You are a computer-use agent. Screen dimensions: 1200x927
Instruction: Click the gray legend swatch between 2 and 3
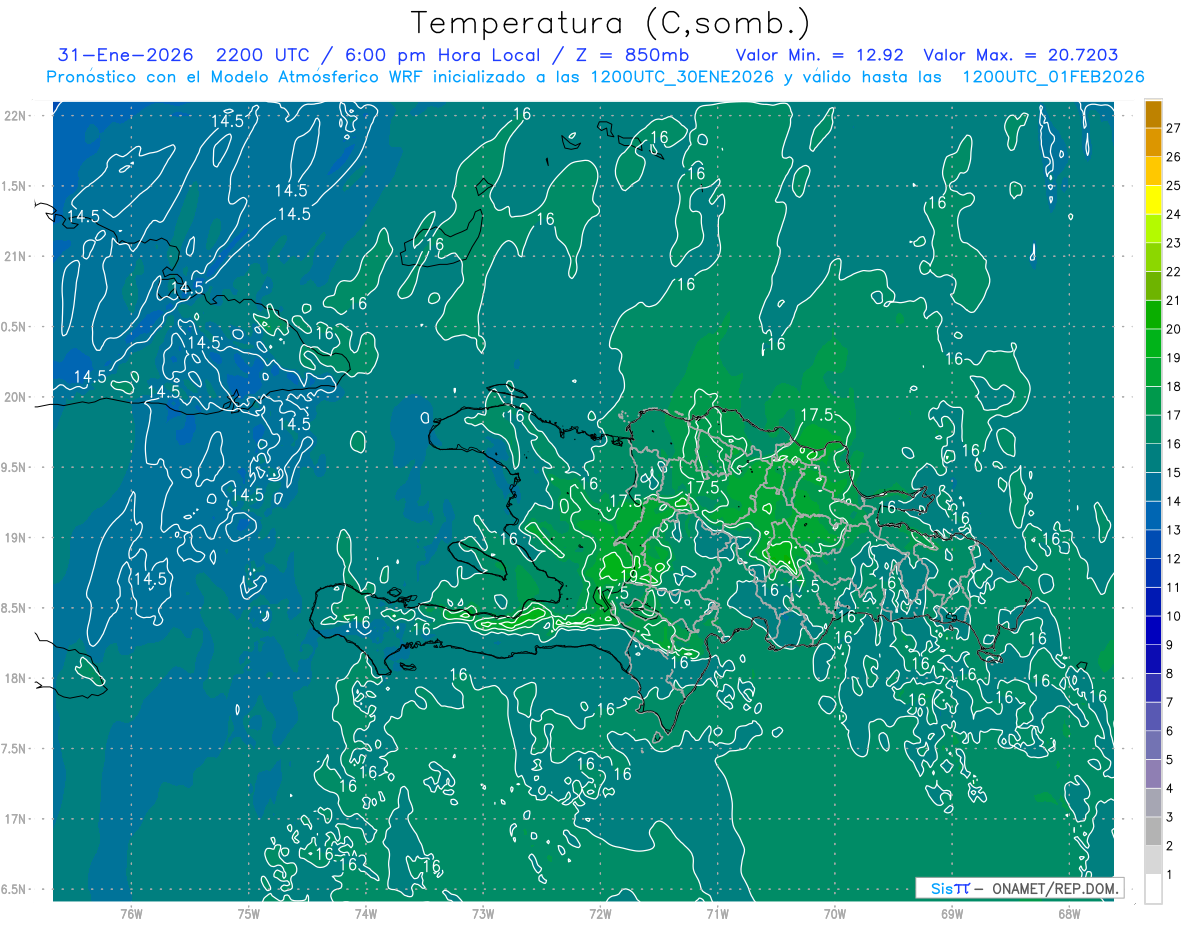(1153, 831)
